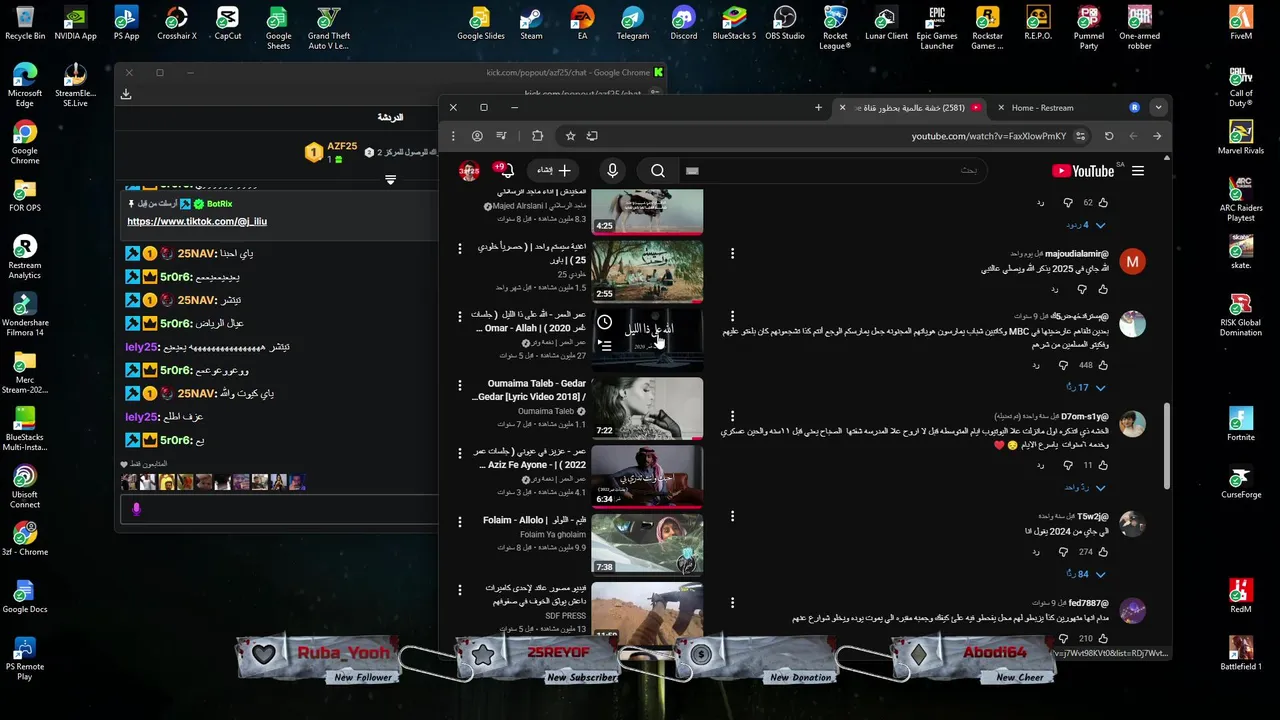
Task: Expand the 17 replies thread
Action: (1086, 388)
